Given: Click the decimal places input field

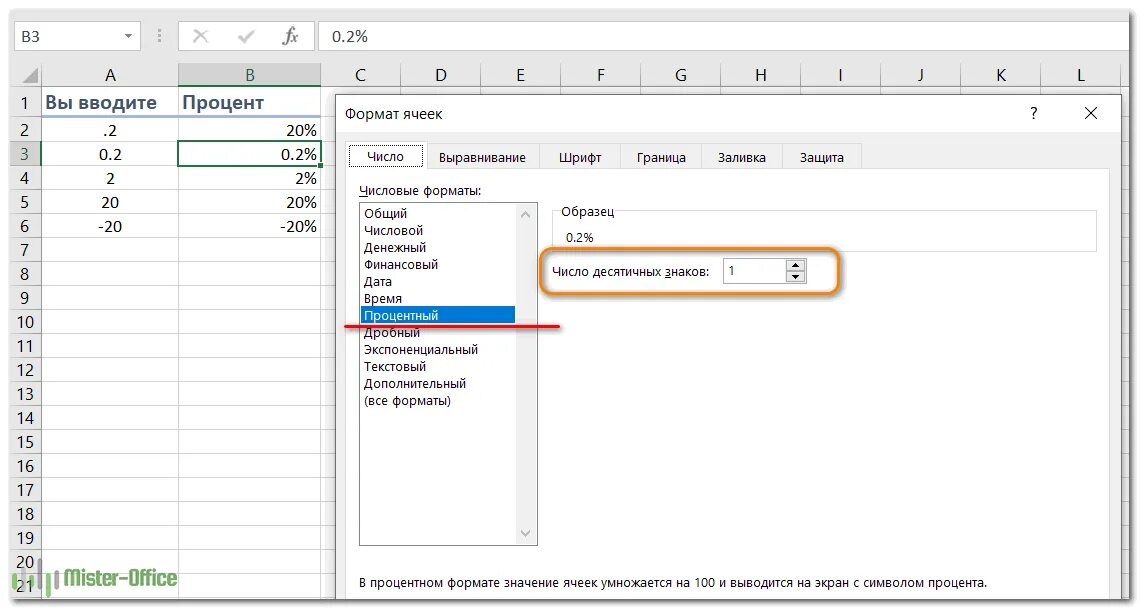Looking at the screenshot, I should [755, 271].
